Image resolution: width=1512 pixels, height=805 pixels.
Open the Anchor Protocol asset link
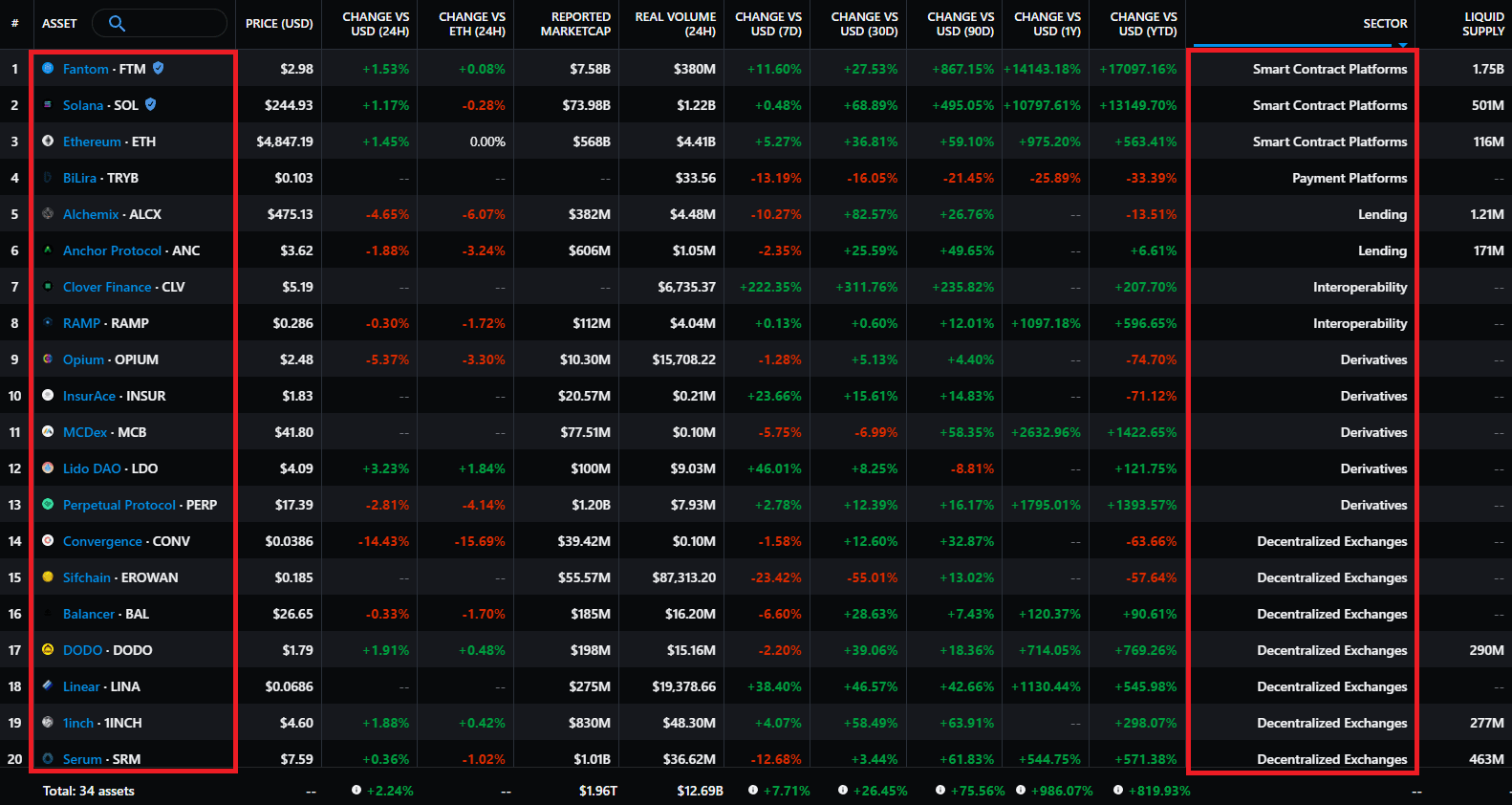112,250
